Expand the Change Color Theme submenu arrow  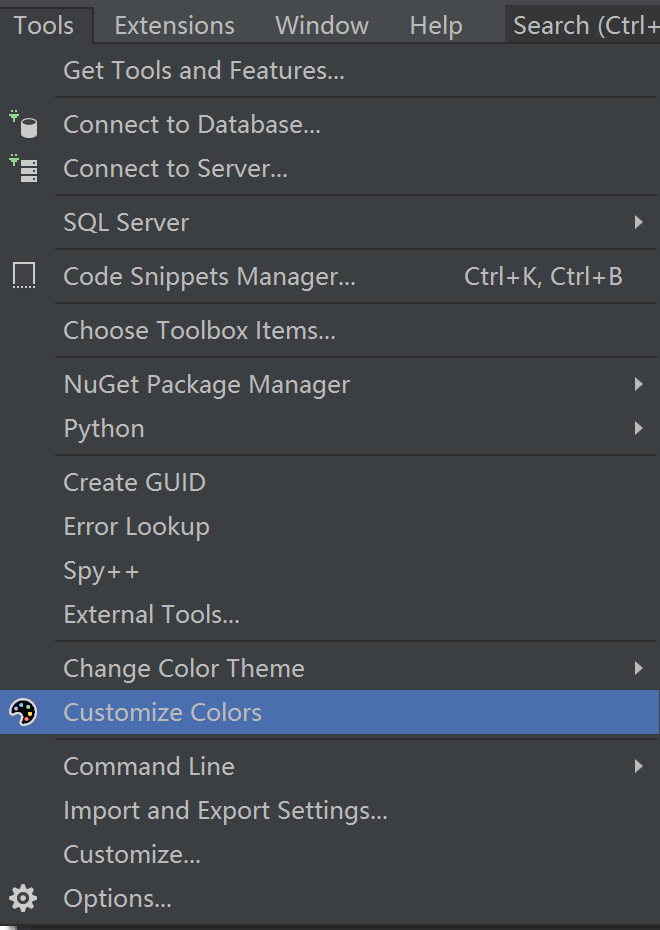(638, 668)
